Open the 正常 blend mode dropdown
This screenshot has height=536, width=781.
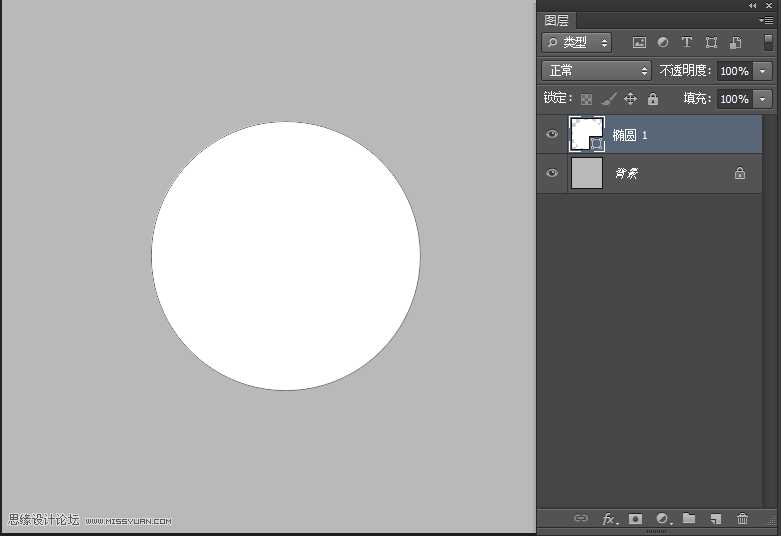coord(596,71)
